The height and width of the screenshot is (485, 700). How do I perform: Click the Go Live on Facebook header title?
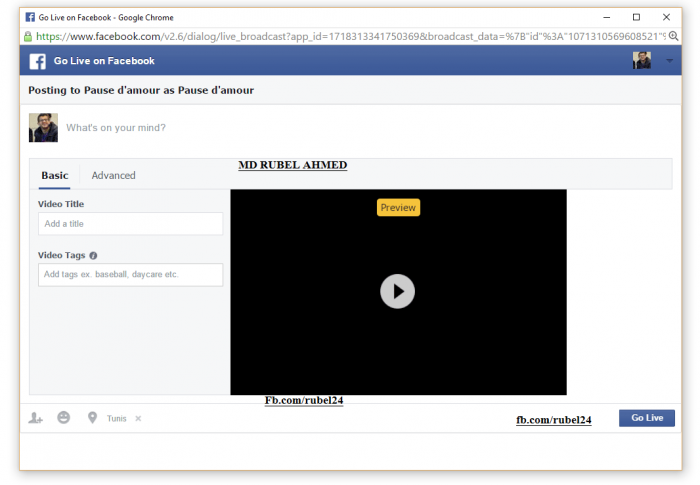coord(104,61)
